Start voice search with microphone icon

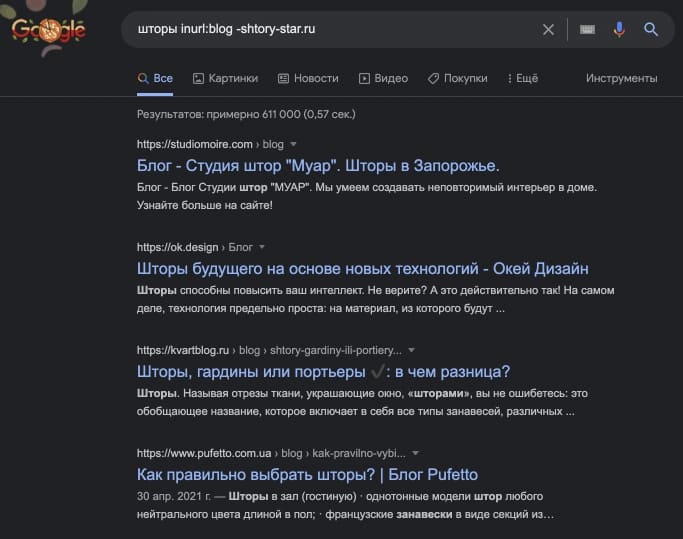(619, 30)
